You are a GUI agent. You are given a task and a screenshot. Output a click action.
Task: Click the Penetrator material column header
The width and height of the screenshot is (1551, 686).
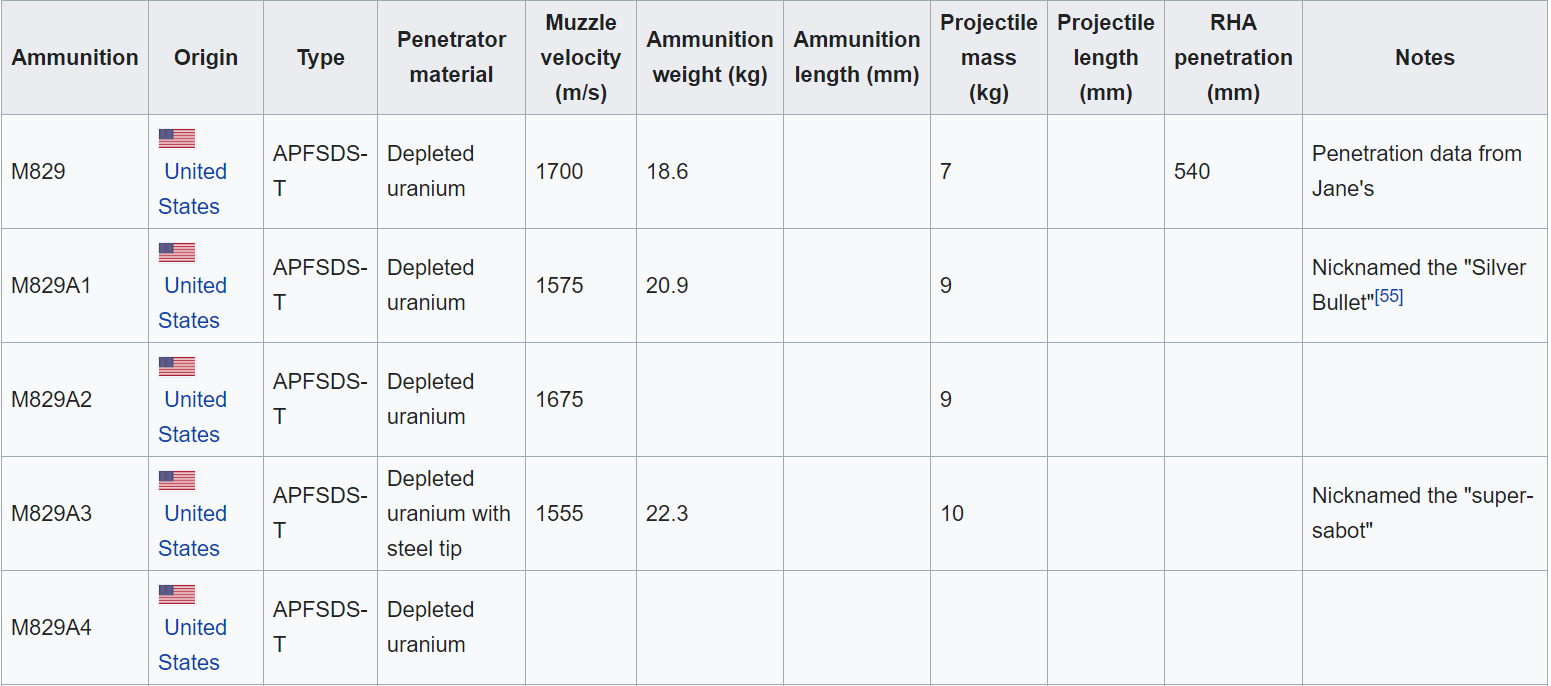click(x=452, y=58)
